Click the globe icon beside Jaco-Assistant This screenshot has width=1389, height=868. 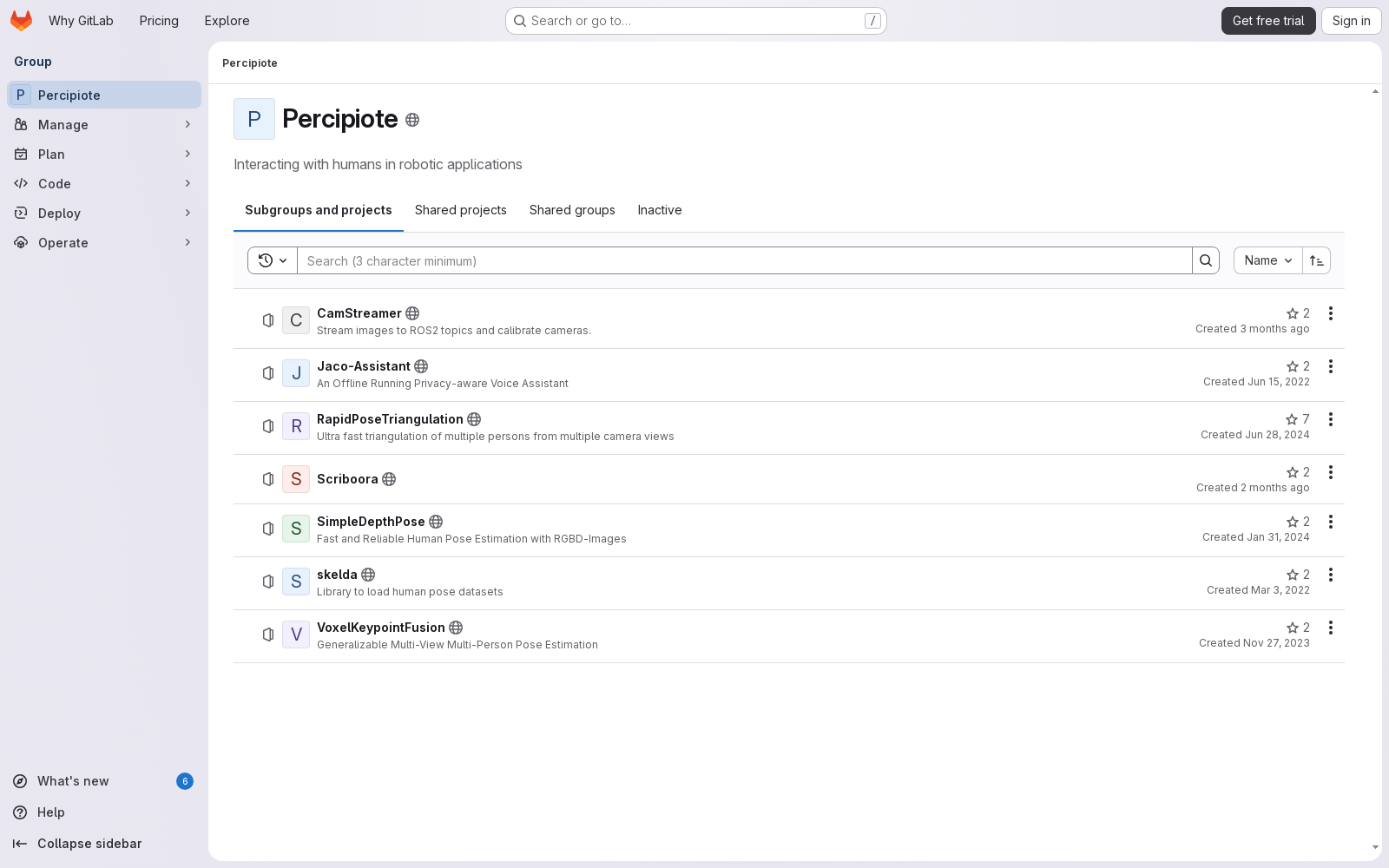[x=421, y=366]
